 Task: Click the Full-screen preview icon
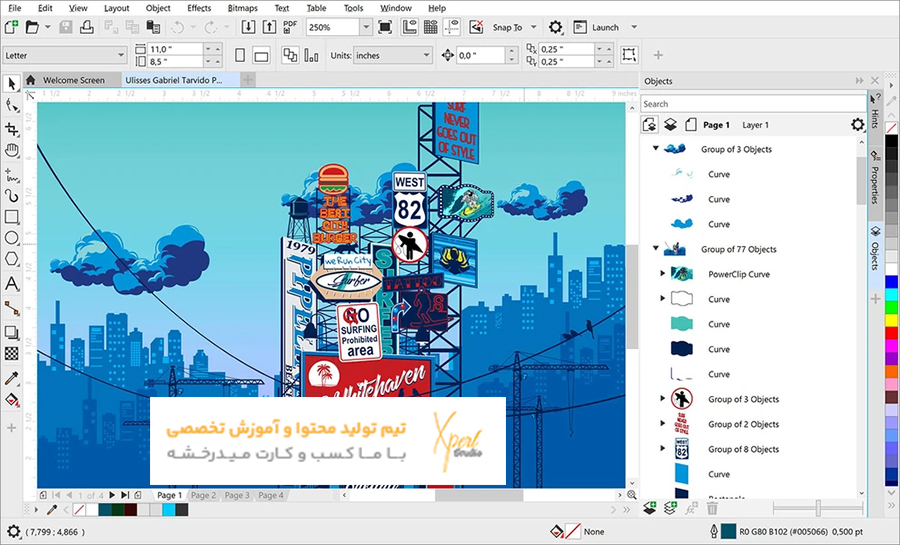point(385,27)
